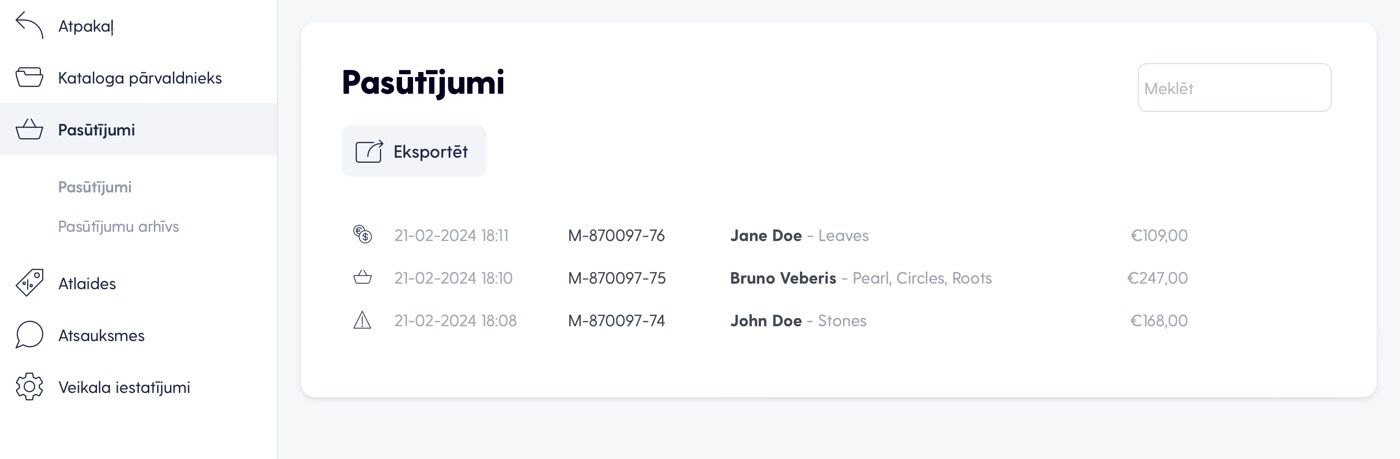Click the gear icon for Veikala iestatījumi
The width and height of the screenshot is (1400, 459).
click(29, 387)
